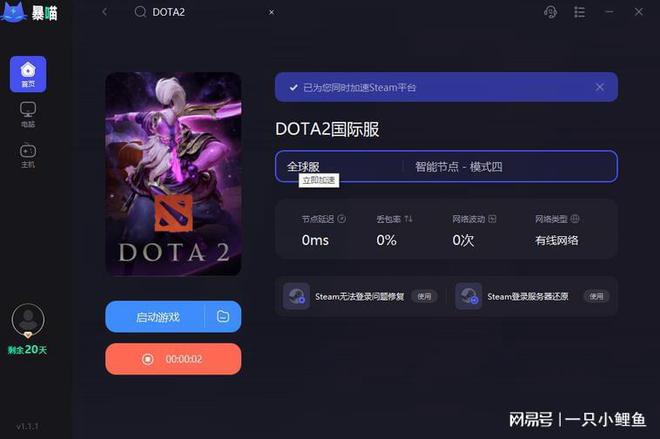Stop acceleration with the red timer button
This screenshot has width=660, height=439.
click(x=173, y=359)
